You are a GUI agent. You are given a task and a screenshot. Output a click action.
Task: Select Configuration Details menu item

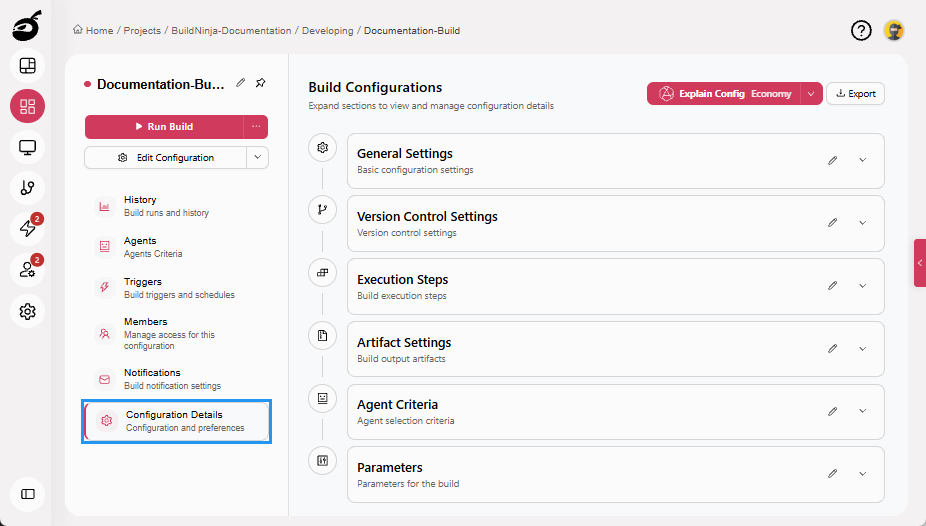coord(177,421)
